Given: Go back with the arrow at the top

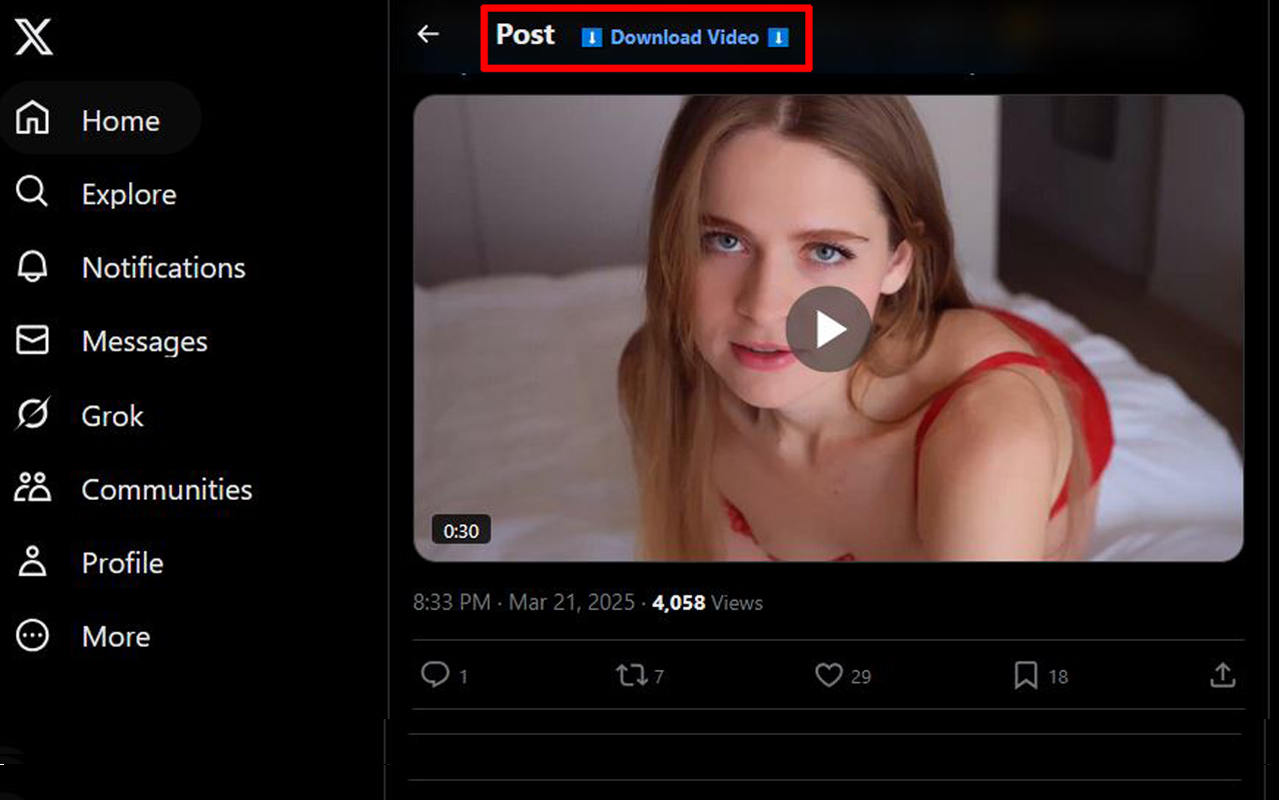Looking at the screenshot, I should 428,34.
